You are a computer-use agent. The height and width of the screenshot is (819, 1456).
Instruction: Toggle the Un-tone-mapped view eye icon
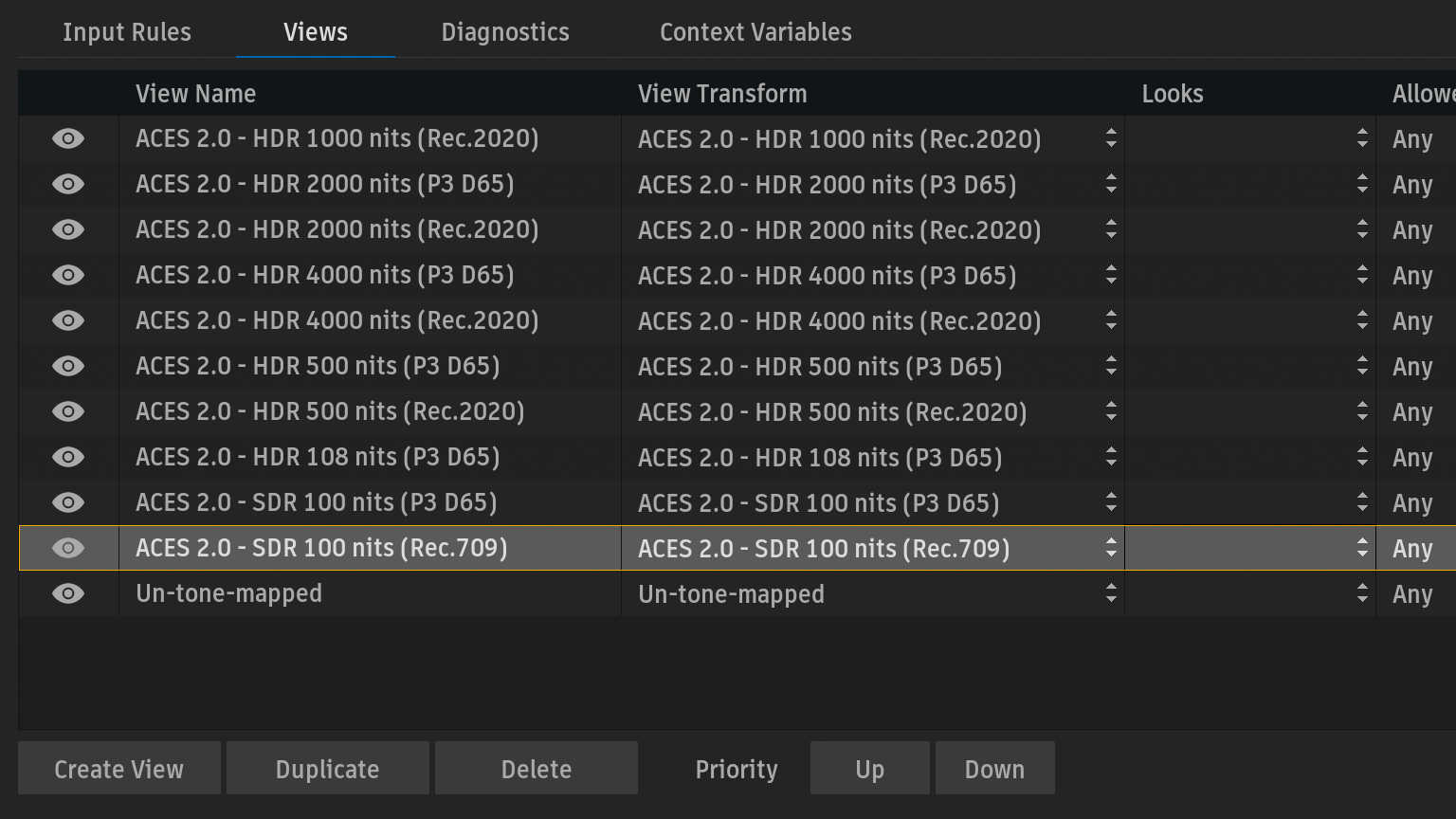click(x=68, y=594)
